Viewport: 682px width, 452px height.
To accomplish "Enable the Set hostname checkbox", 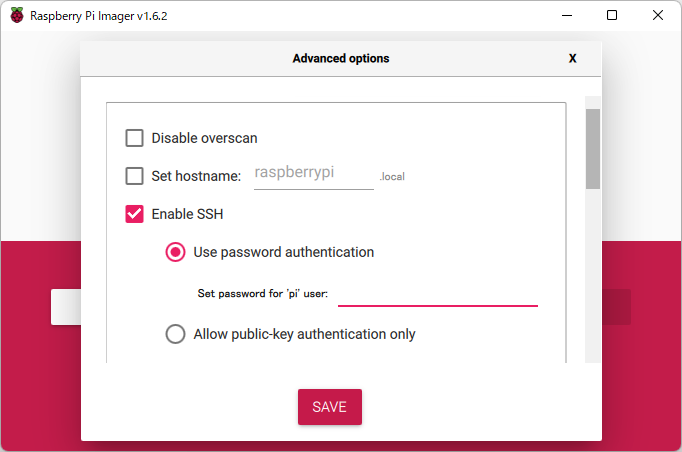I will (x=134, y=176).
